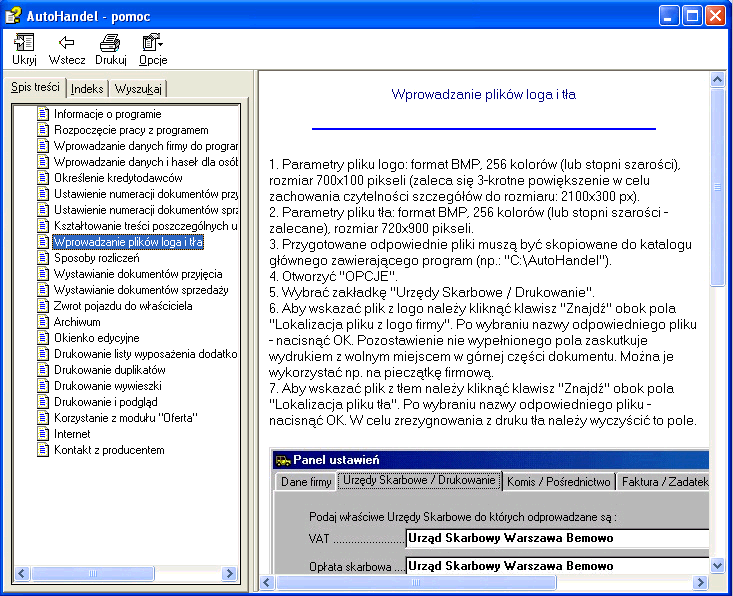The width and height of the screenshot is (733, 596).
Task: Click page icon next to 'Drukowanie duplikatów'
Action: 43,370
